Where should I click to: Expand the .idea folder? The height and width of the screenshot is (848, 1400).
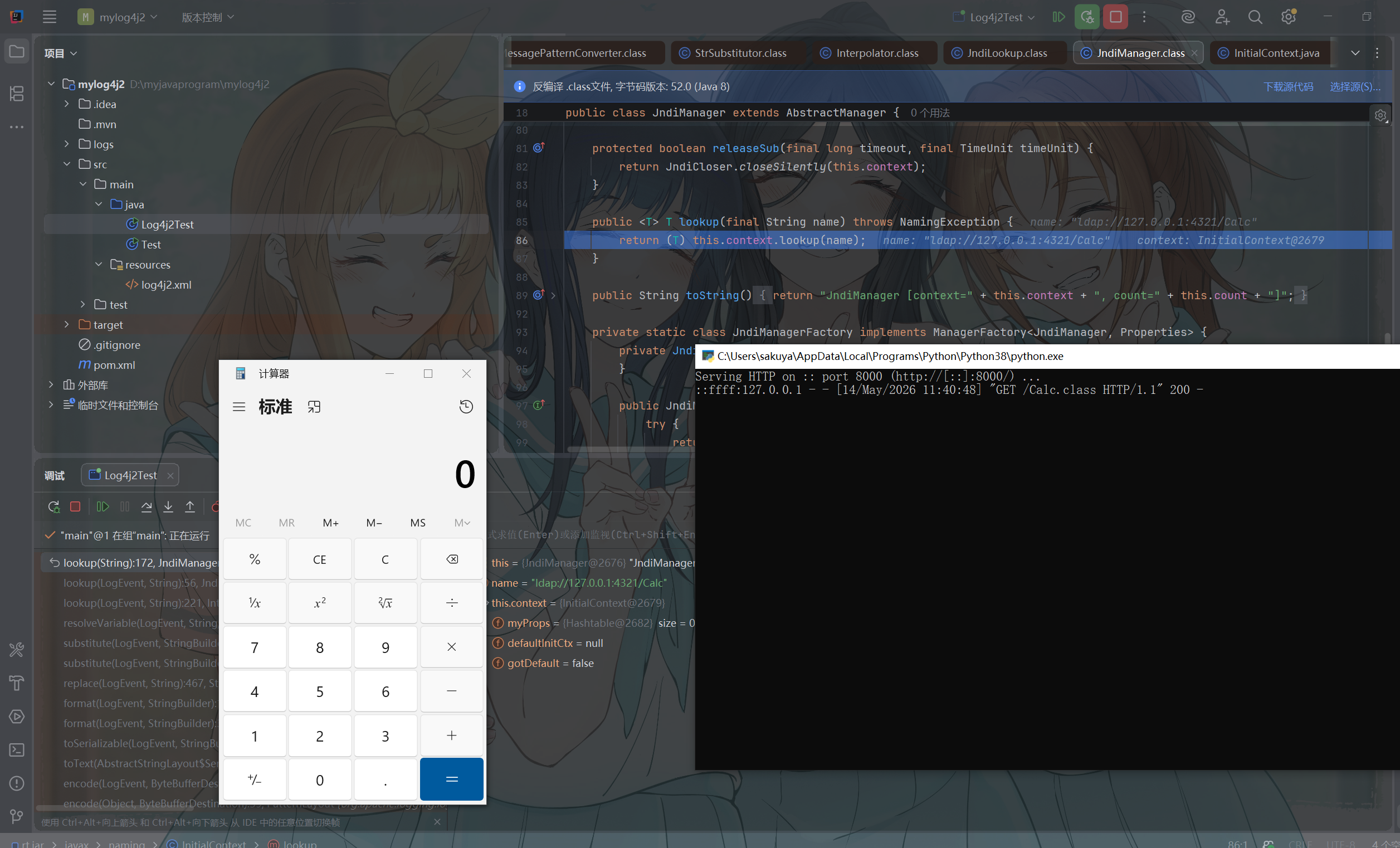click(x=66, y=104)
